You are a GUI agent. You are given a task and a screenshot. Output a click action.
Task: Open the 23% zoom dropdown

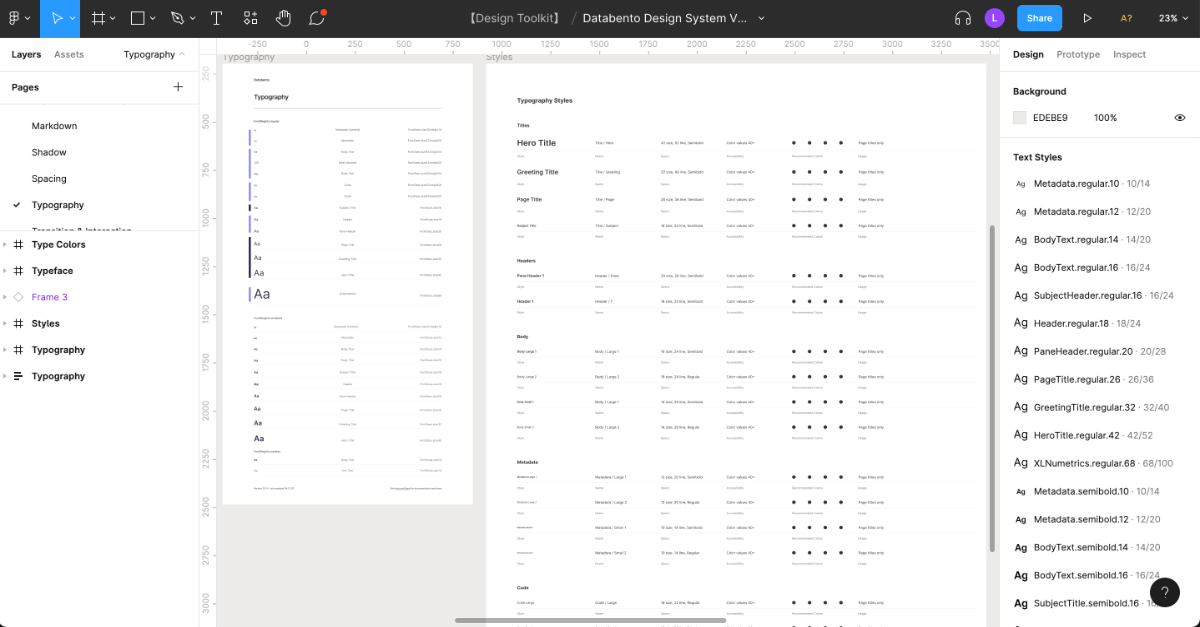[x=1173, y=18]
